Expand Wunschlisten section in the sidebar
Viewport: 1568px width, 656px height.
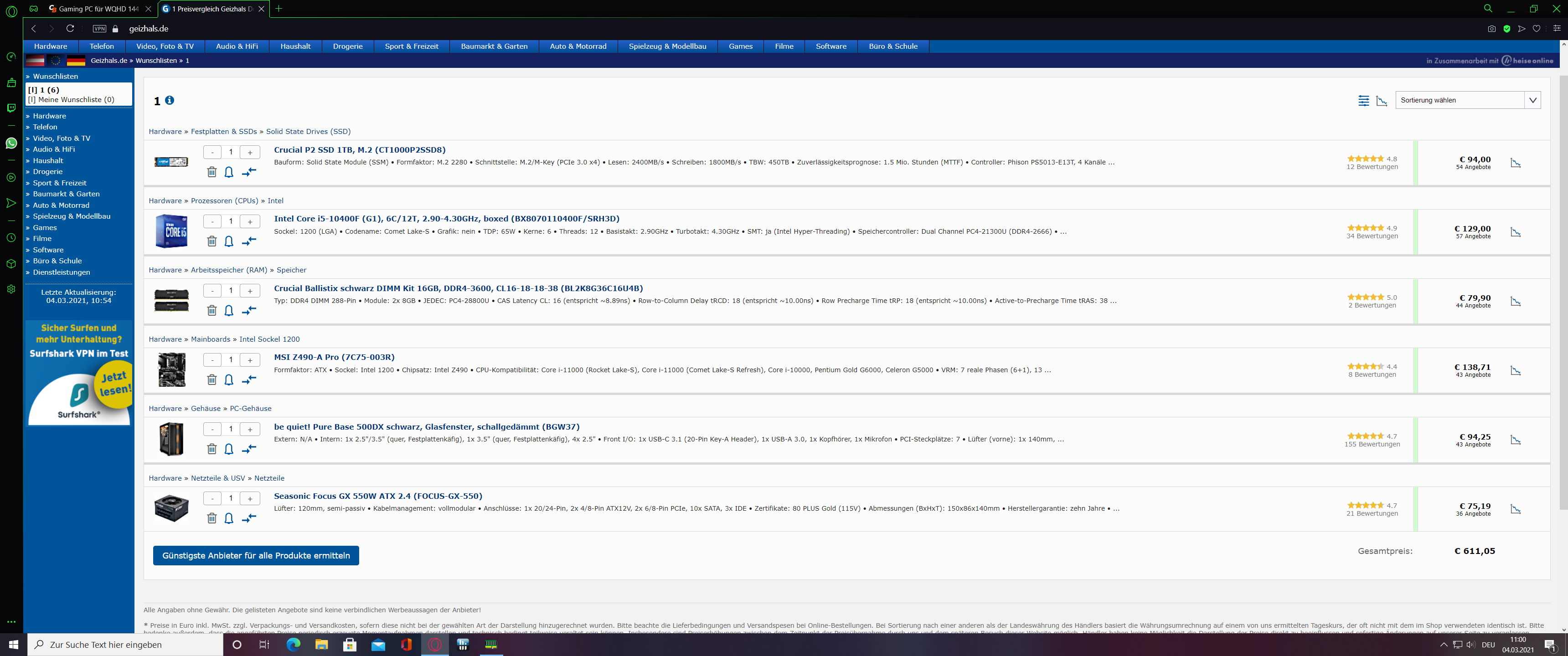point(56,76)
